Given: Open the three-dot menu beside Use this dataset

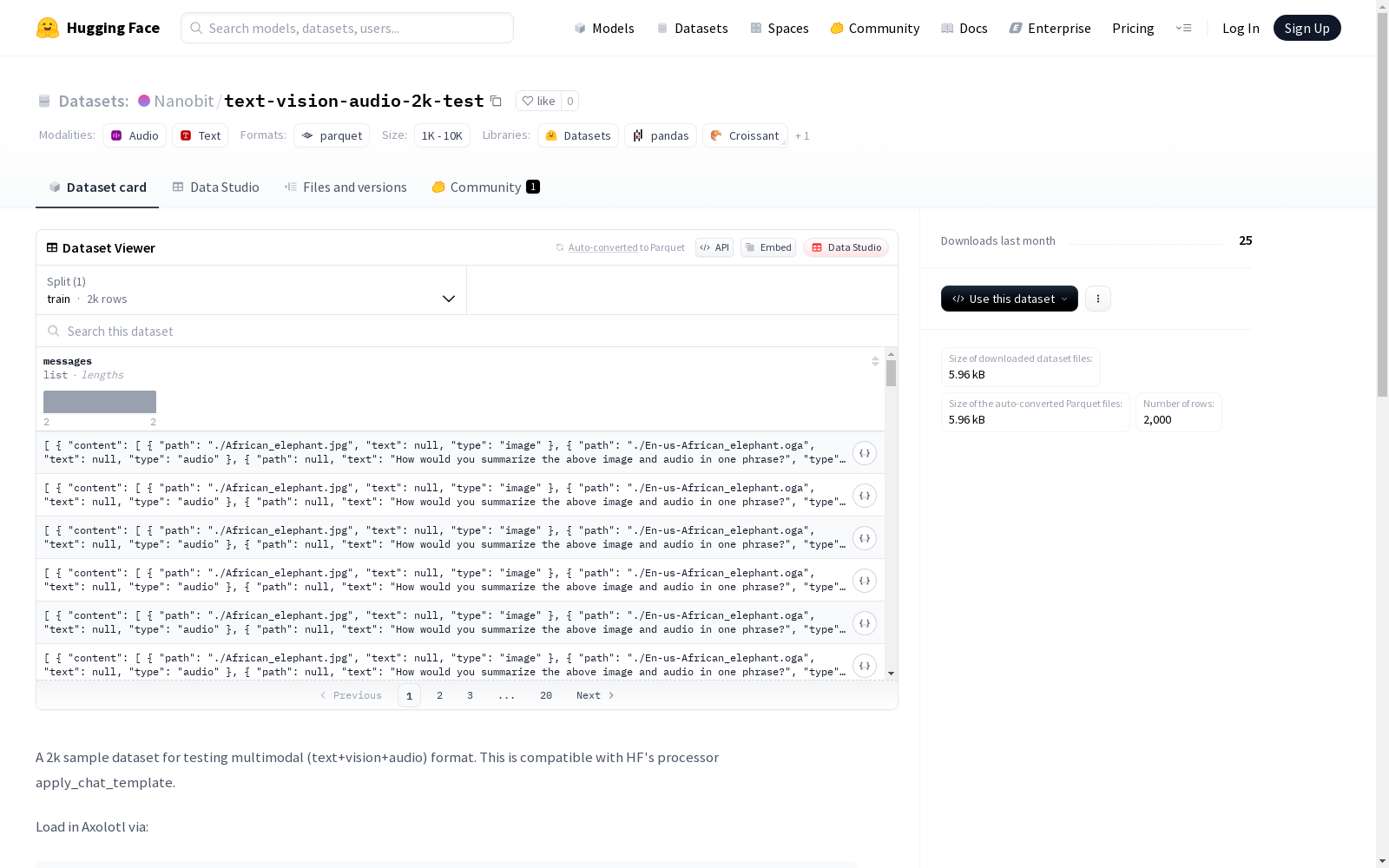Looking at the screenshot, I should coord(1098,299).
